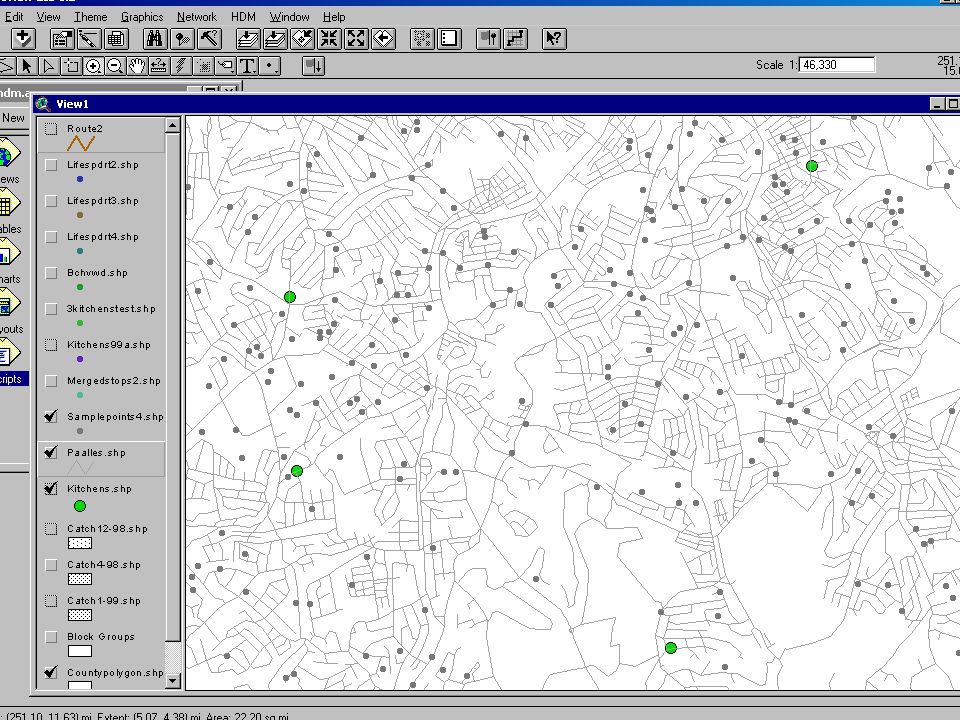This screenshot has width=960, height=720.
Task: Open the Edit Legend tool
Action: tap(88, 39)
